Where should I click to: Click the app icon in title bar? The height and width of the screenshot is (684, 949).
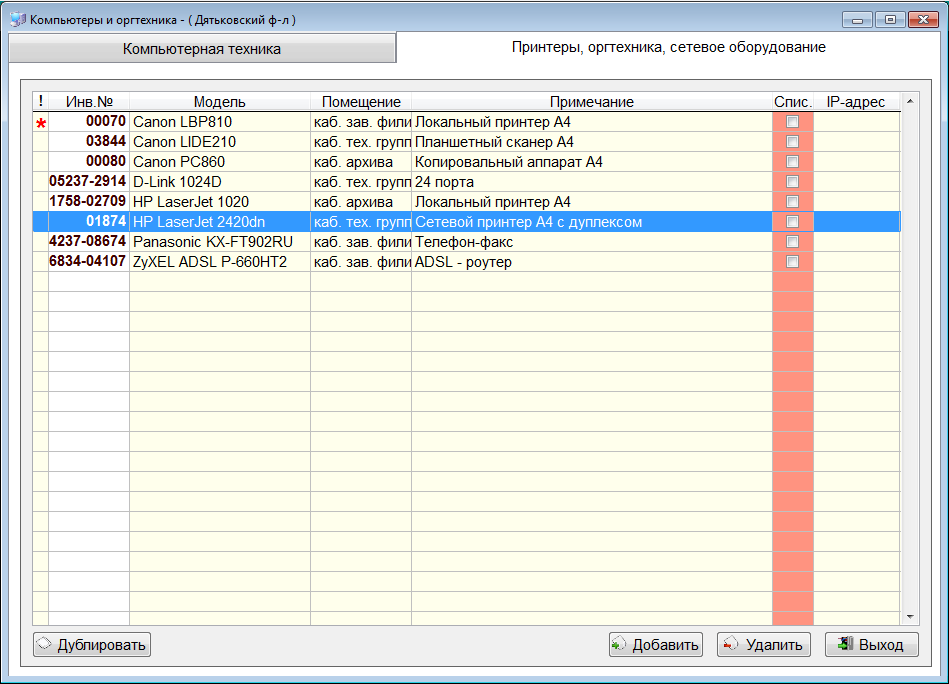tap(18, 19)
